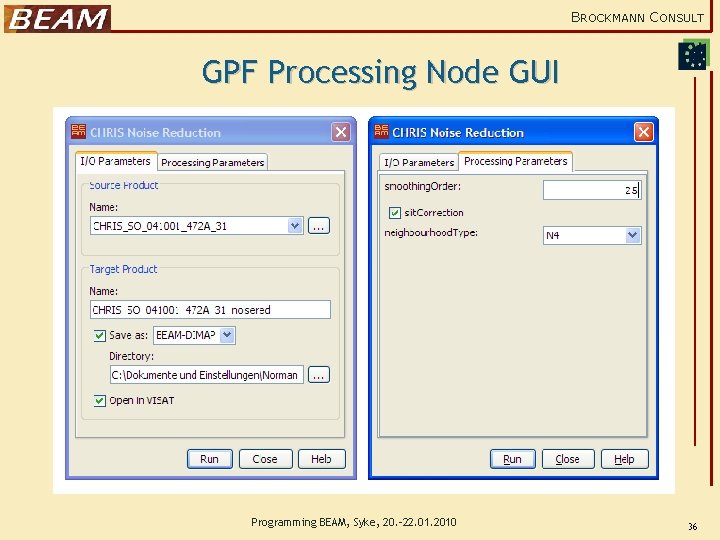Image resolution: width=720 pixels, height=540 pixels.
Task: Click the BEAM logo in the slide header
Action: [x=57, y=18]
